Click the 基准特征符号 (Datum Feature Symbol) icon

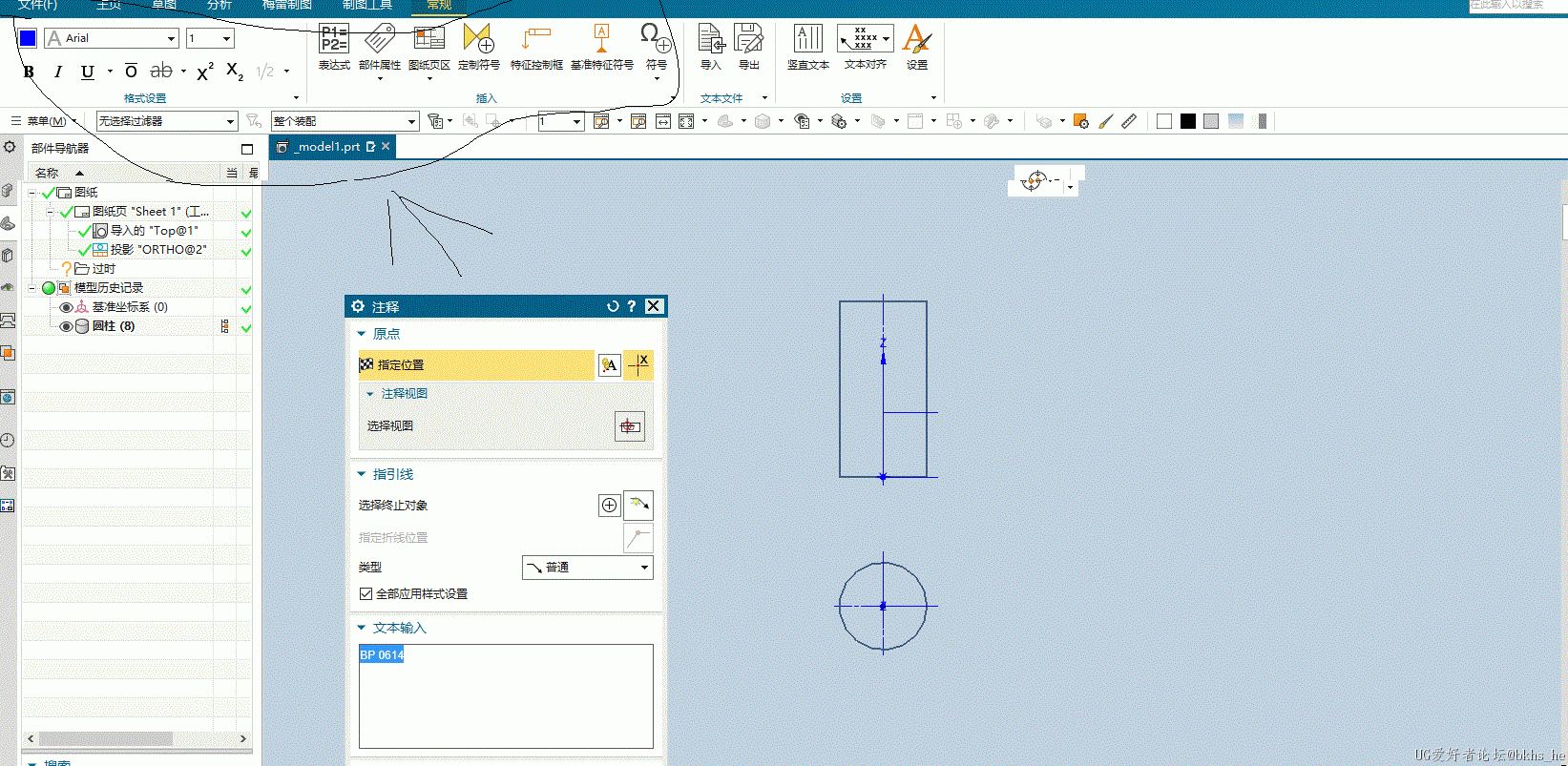pos(601,39)
